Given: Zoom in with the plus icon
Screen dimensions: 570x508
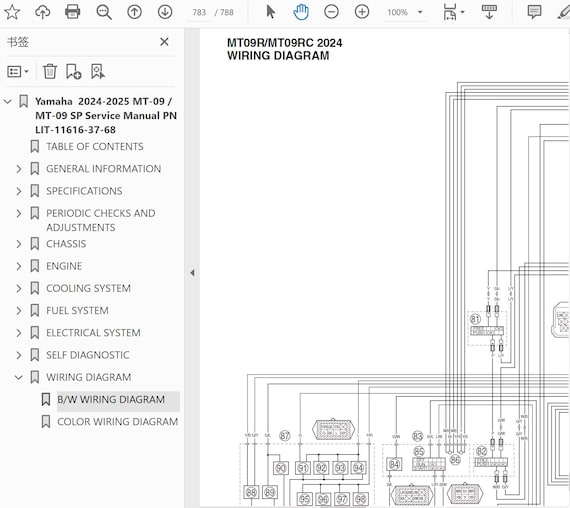Looking at the screenshot, I should (362, 12).
